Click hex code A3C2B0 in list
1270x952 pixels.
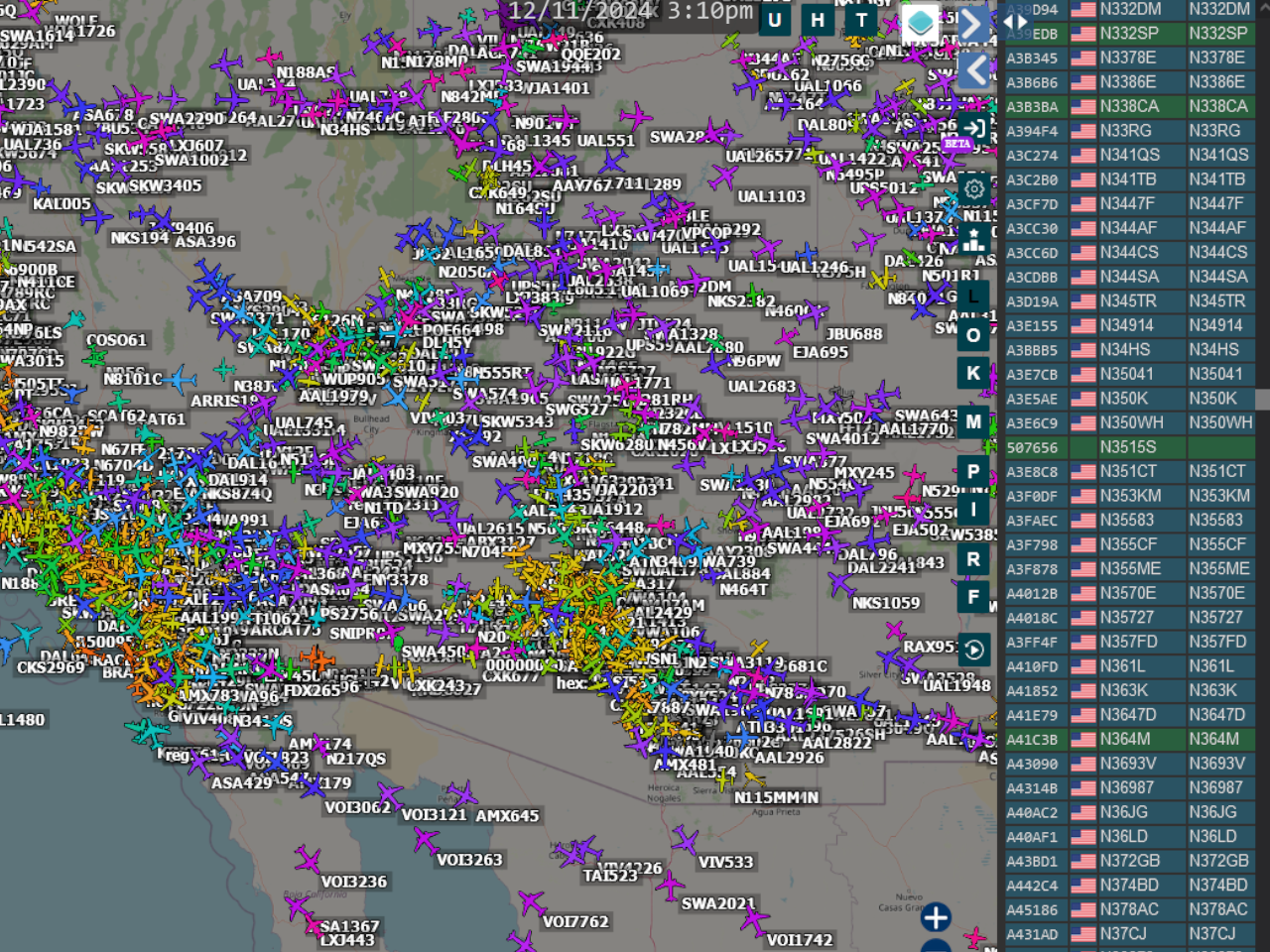[1032, 179]
